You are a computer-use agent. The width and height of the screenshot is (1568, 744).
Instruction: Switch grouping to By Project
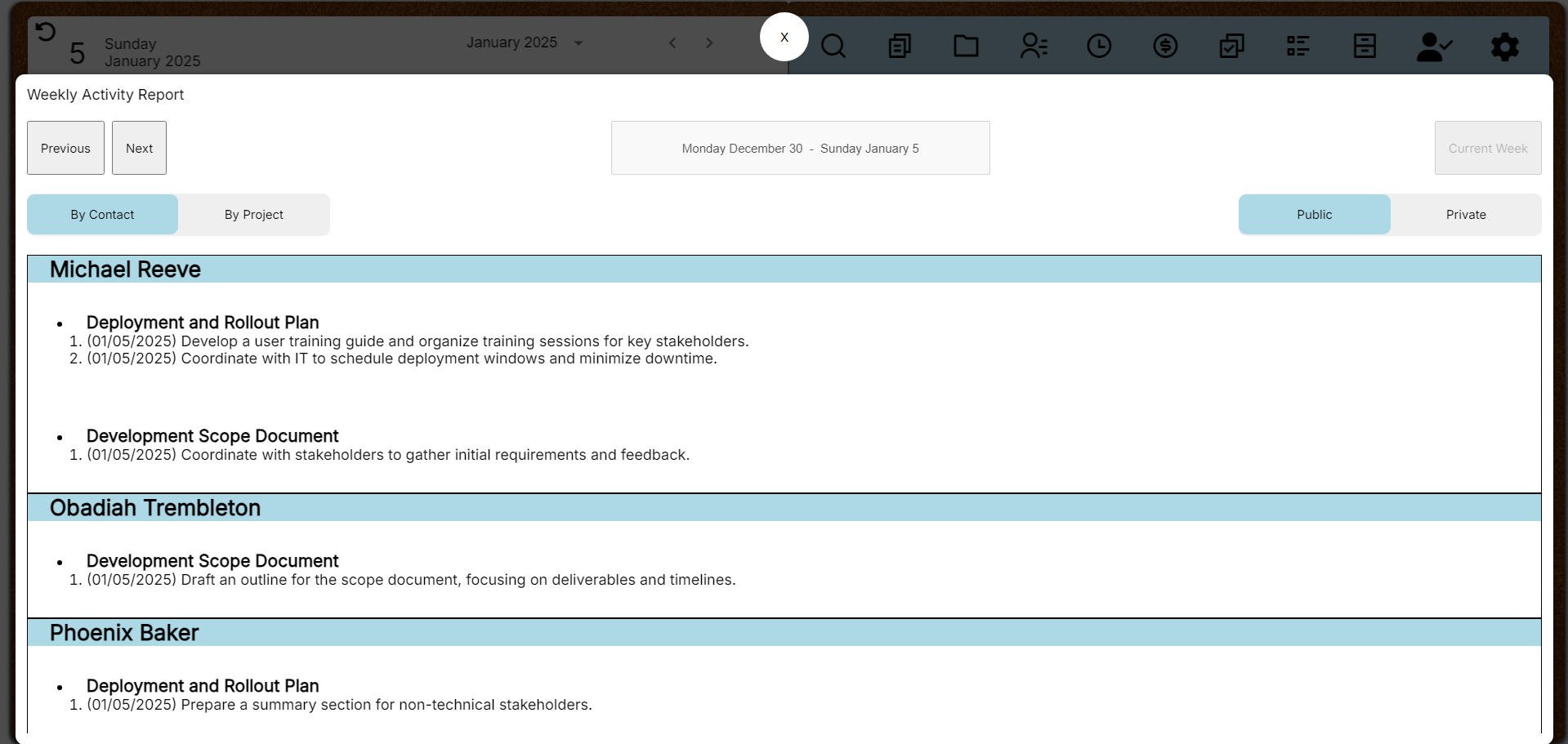click(253, 215)
